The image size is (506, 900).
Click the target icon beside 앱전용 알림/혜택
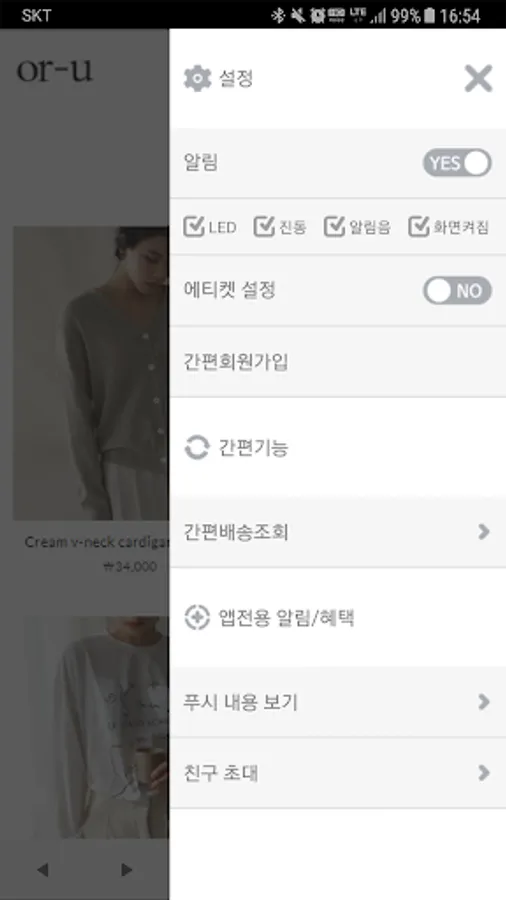coord(197,618)
